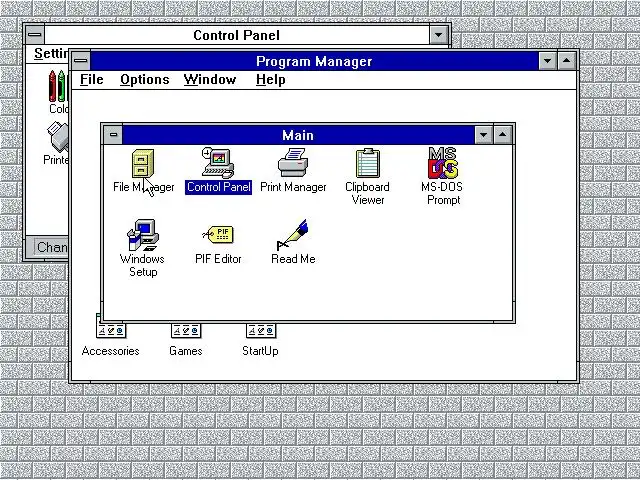Minimize the Main group window
The image size is (640, 480).
[484, 135]
